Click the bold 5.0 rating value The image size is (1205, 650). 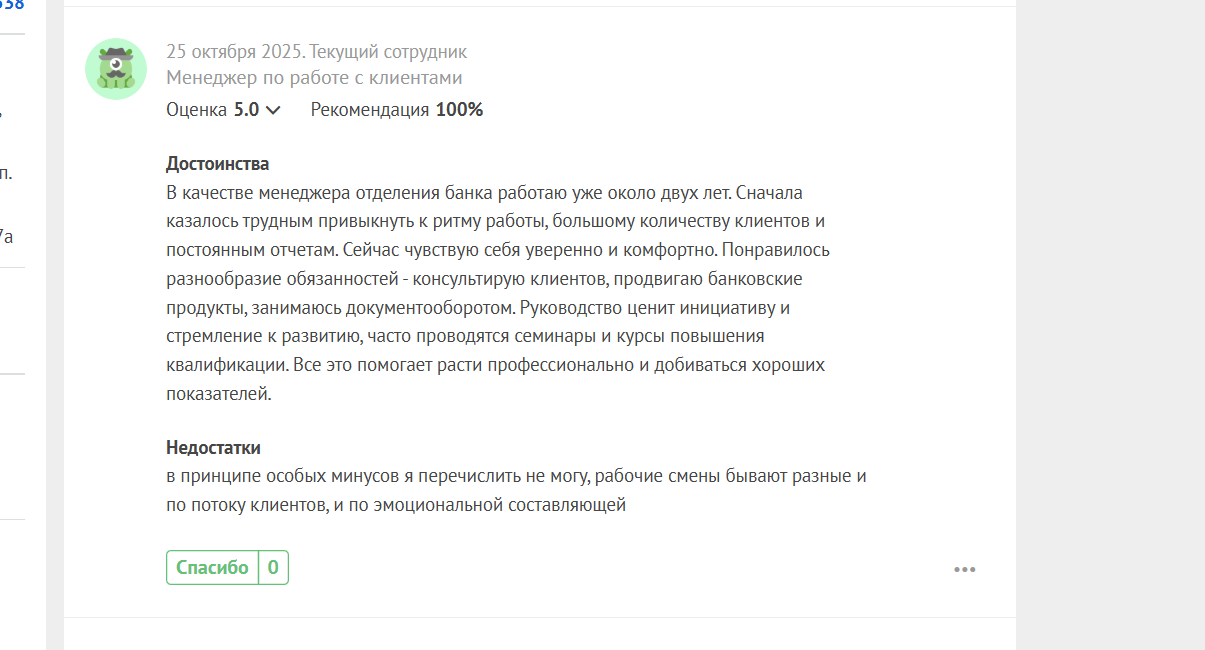click(x=246, y=110)
